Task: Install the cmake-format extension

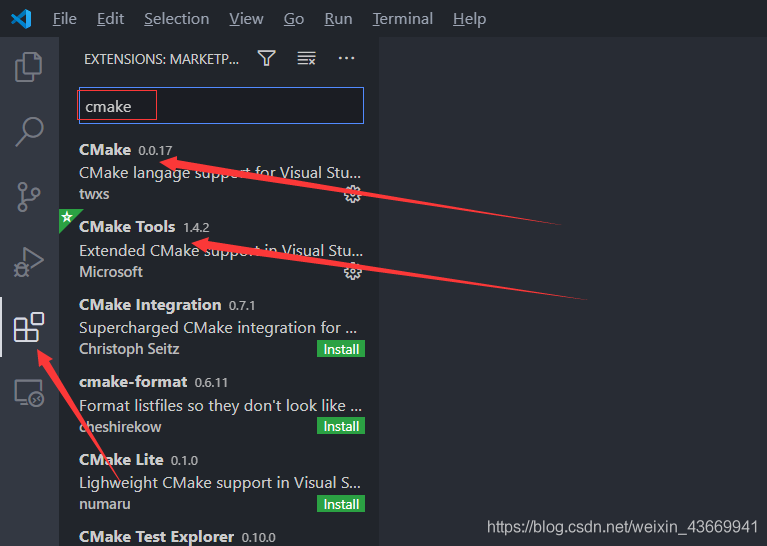Action: point(341,426)
